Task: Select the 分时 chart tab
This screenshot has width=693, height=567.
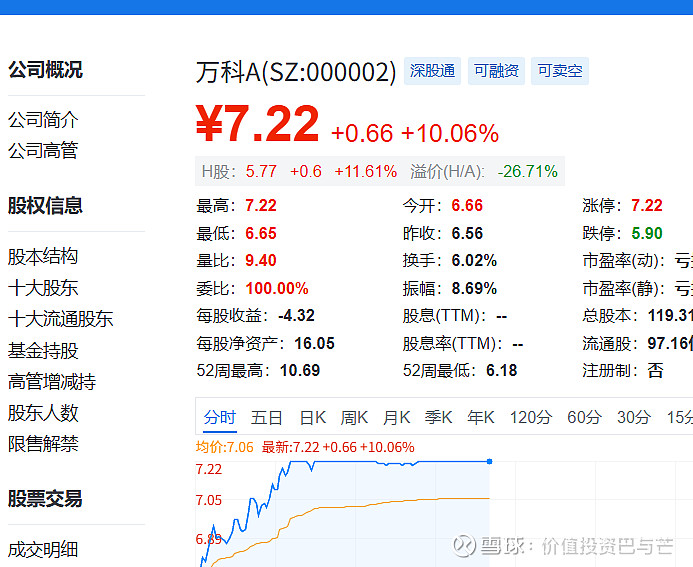Action: tap(220, 418)
